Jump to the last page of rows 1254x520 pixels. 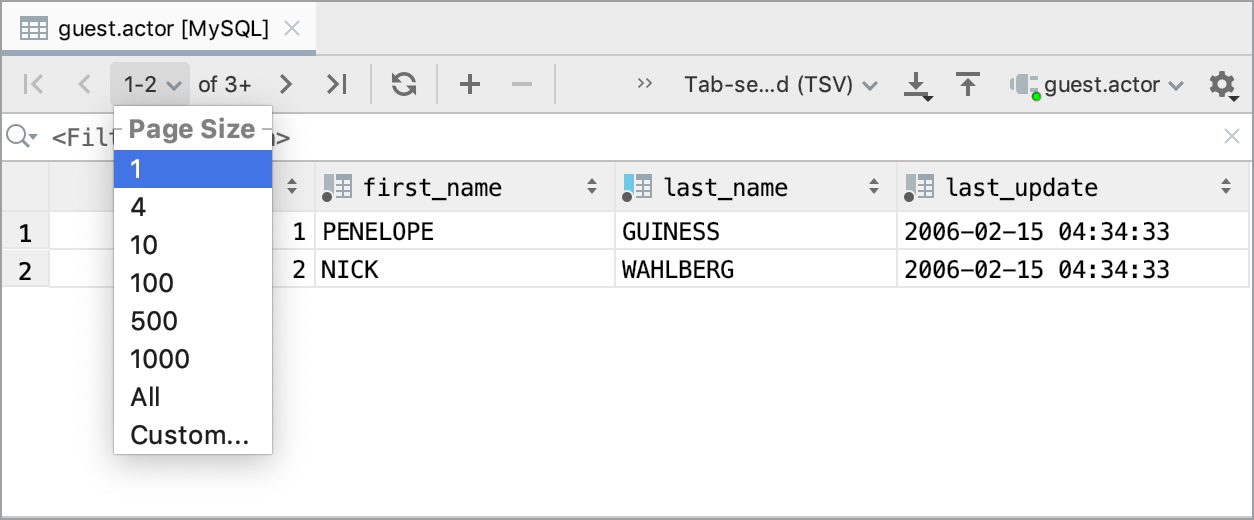pyautogui.click(x=337, y=85)
